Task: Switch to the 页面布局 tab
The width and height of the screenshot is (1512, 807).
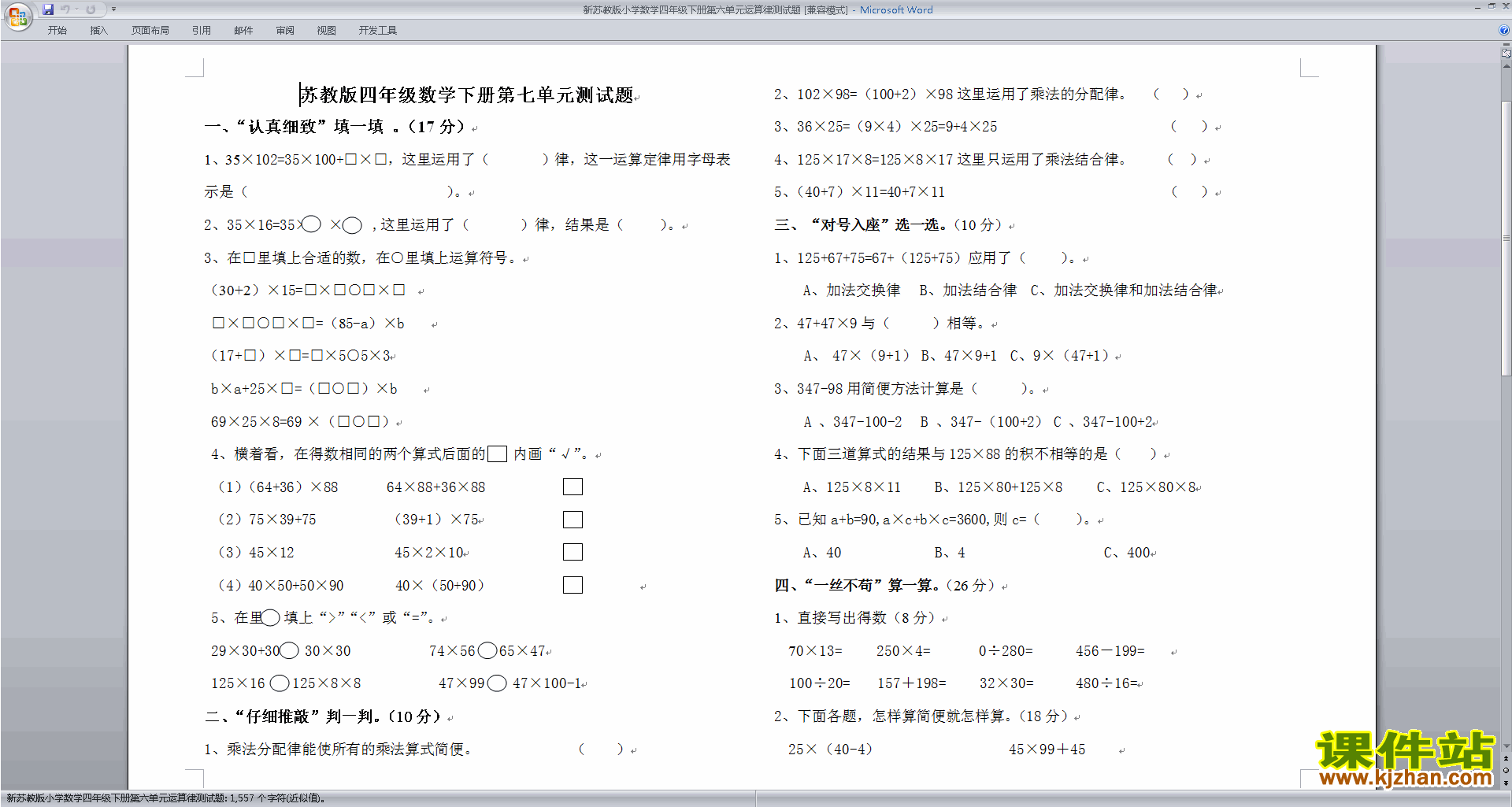Action: pos(150,31)
